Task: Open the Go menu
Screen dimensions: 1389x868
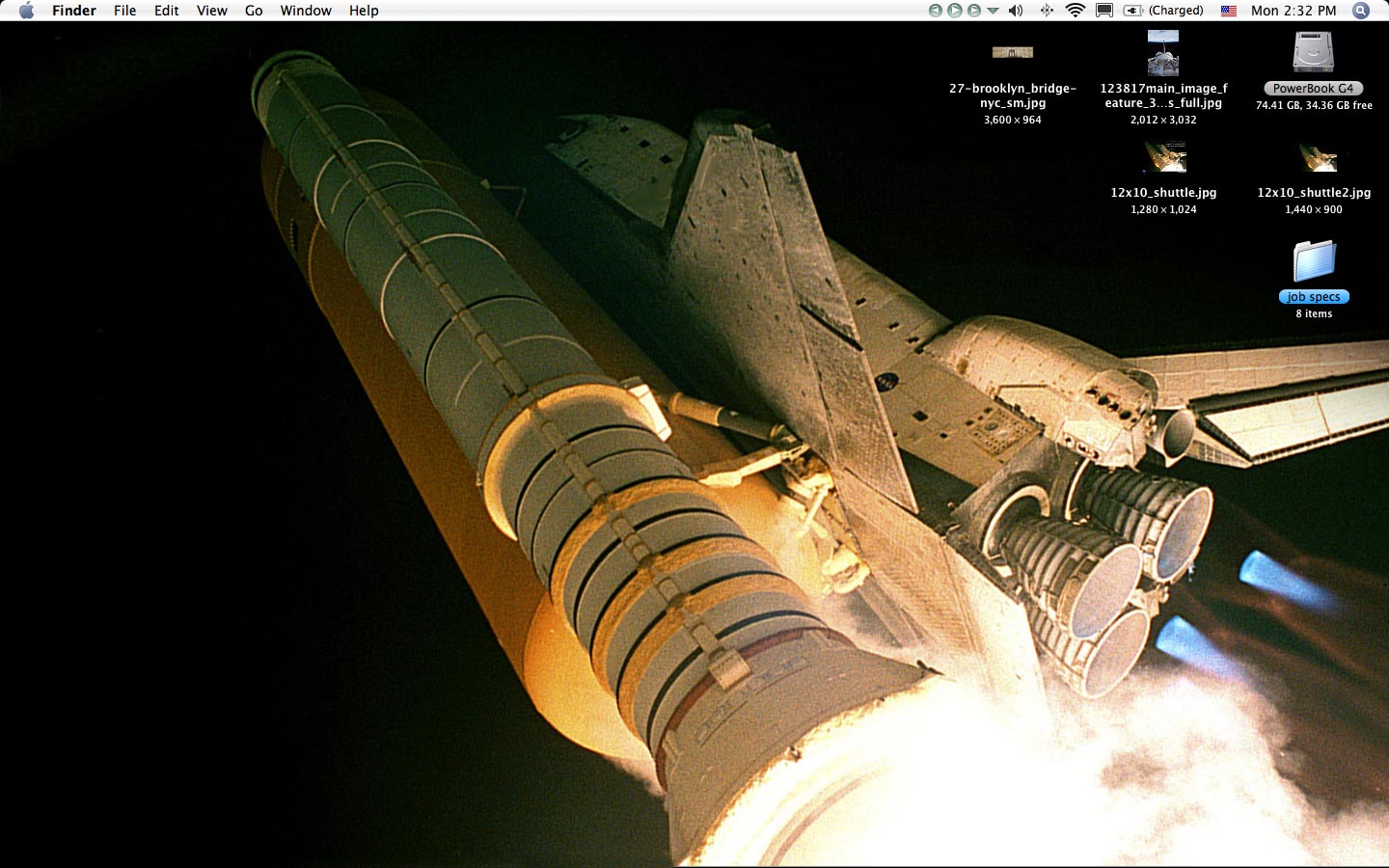Action: tap(254, 11)
